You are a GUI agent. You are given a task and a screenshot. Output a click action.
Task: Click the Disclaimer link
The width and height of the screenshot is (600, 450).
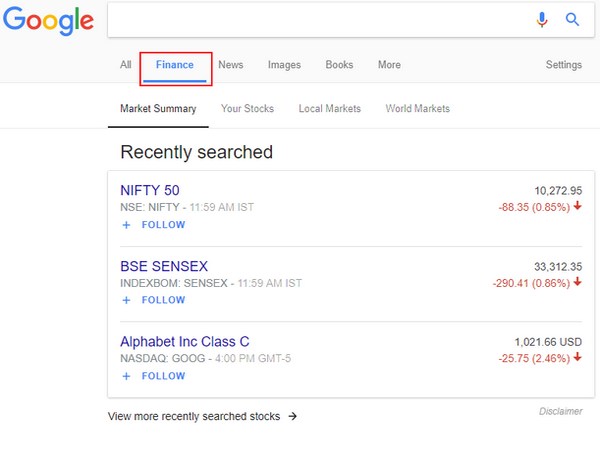(558, 410)
